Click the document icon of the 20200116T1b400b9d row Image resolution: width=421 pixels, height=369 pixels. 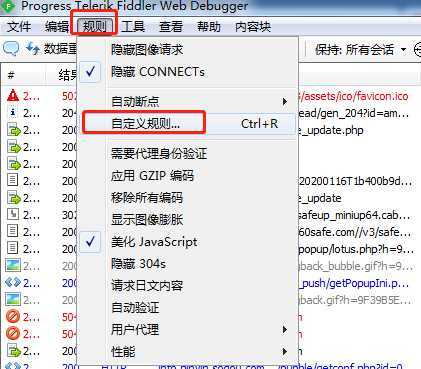(13, 180)
